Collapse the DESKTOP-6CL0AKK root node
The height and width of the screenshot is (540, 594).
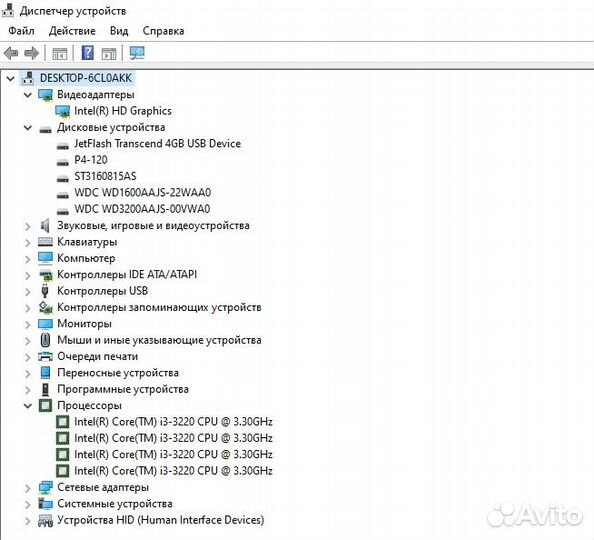(x=10, y=78)
